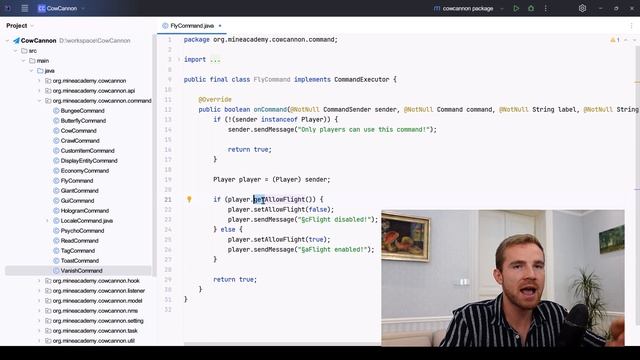The height and width of the screenshot is (360, 640).
Task: Open the cowcannon package run configuration dropdown
Action: tap(468, 8)
